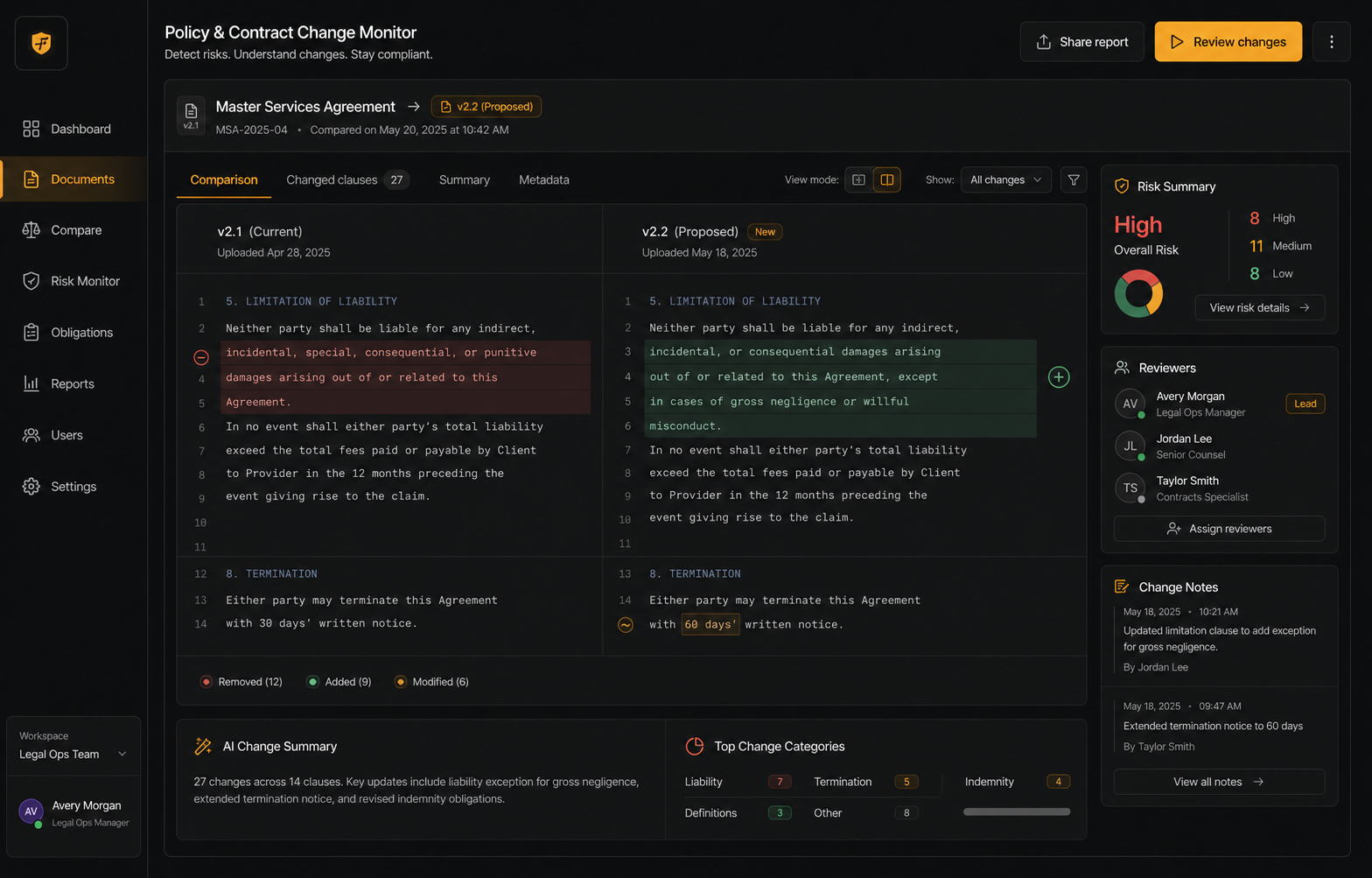This screenshot has width=1372, height=878.
Task: Click the Low risk count 8
Action: pos(1255,274)
